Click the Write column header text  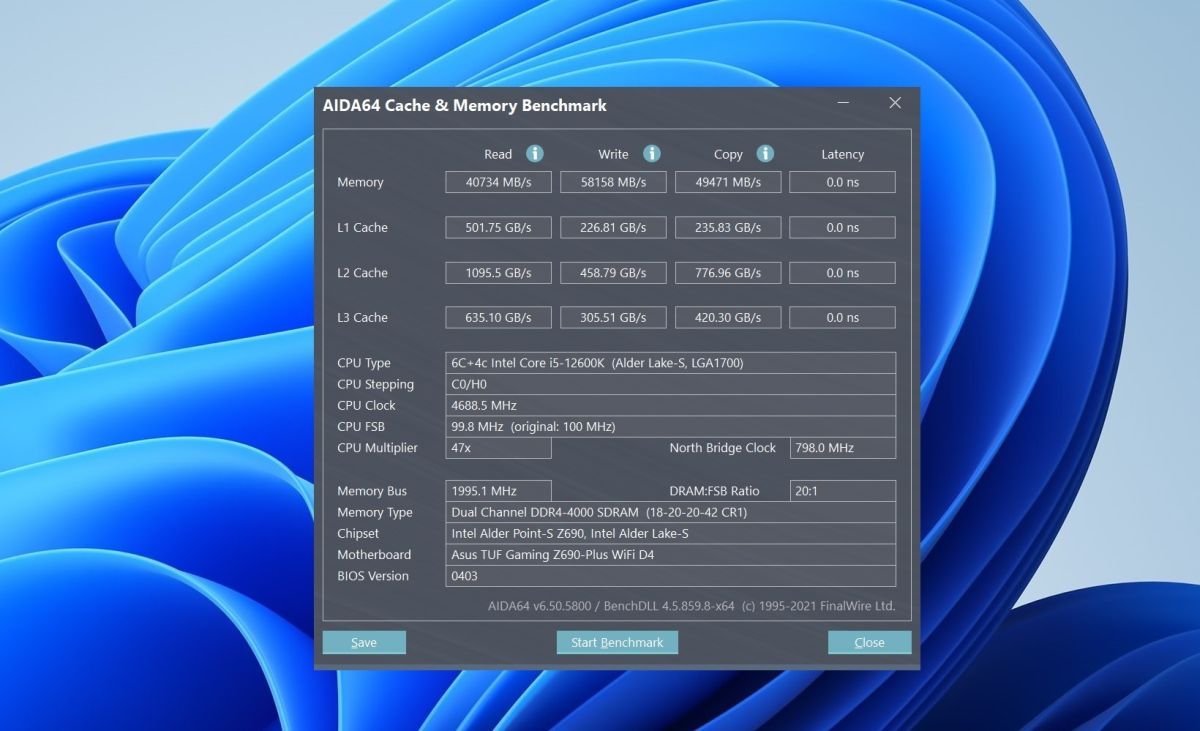click(613, 154)
